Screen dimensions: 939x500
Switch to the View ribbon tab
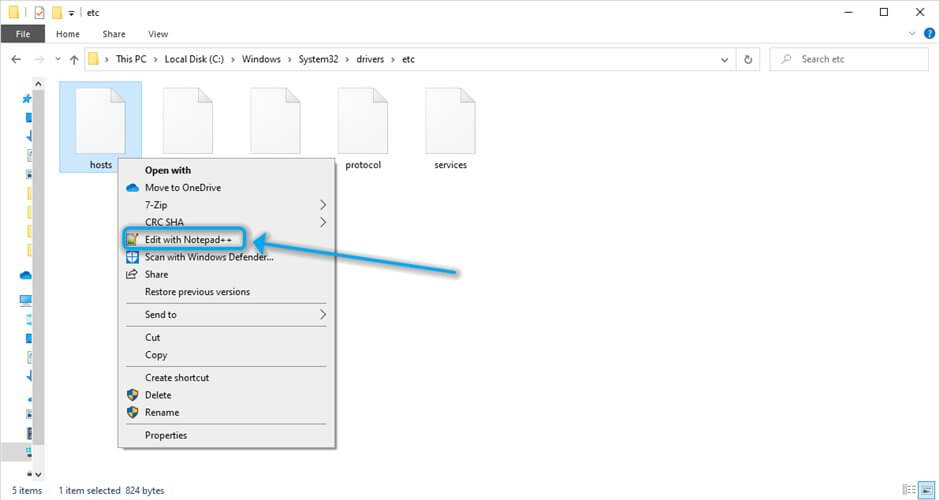158,34
